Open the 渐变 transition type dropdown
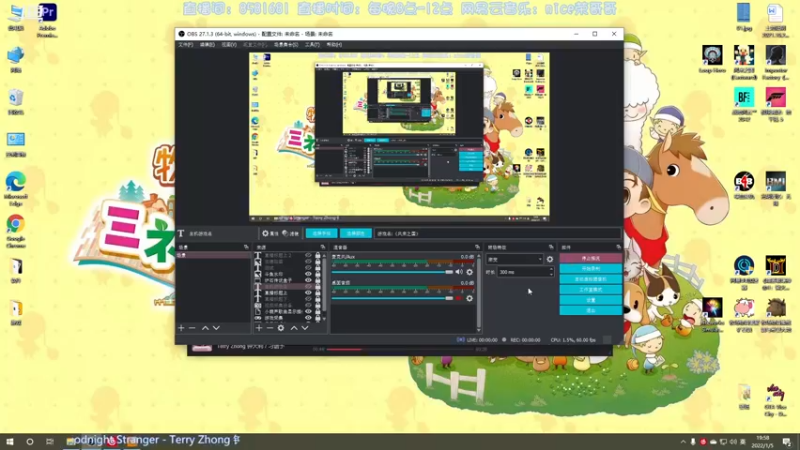The width and height of the screenshot is (800, 450). (514, 259)
